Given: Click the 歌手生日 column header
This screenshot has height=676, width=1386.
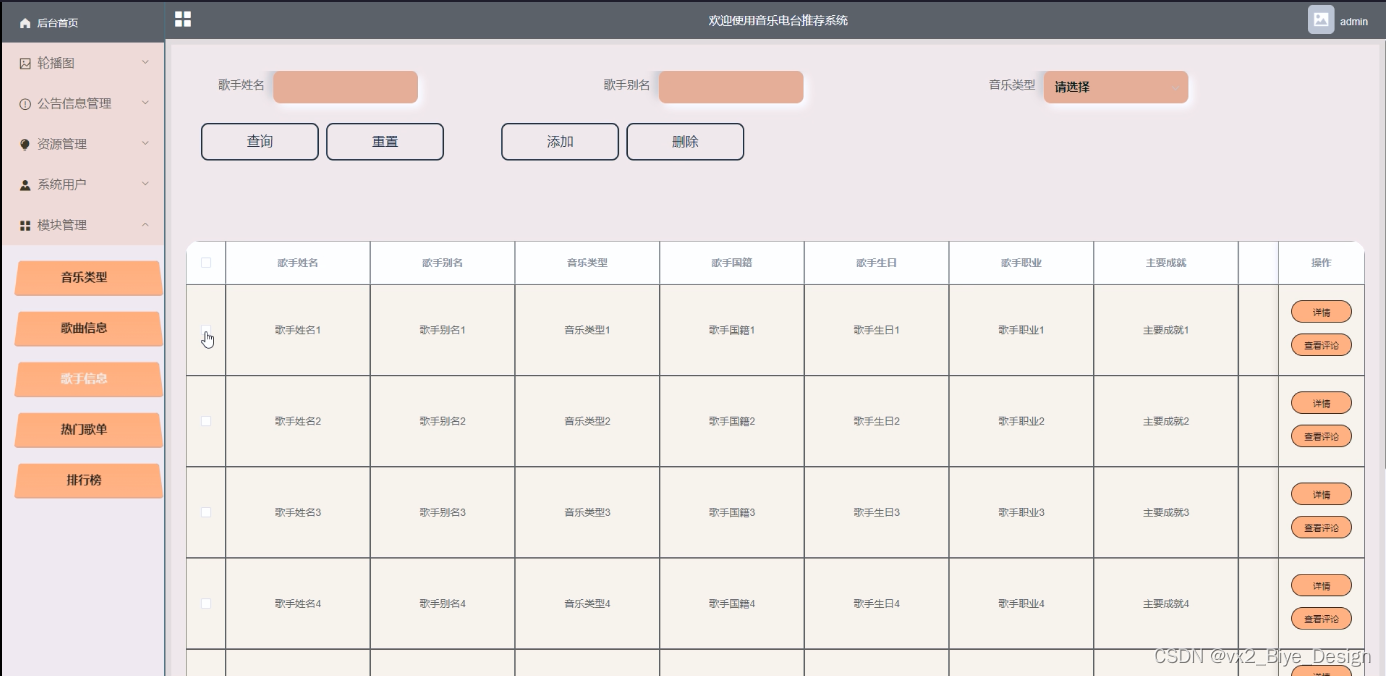Looking at the screenshot, I should point(876,263).
